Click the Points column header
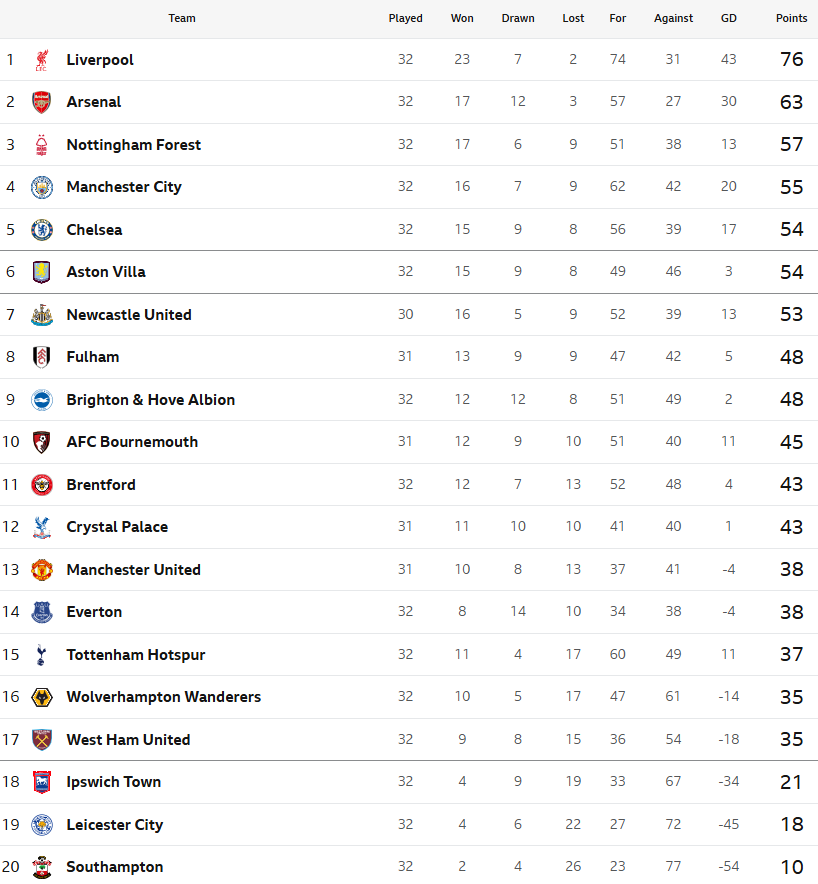This screenshot has height=884, width=818. coord(792,18)
